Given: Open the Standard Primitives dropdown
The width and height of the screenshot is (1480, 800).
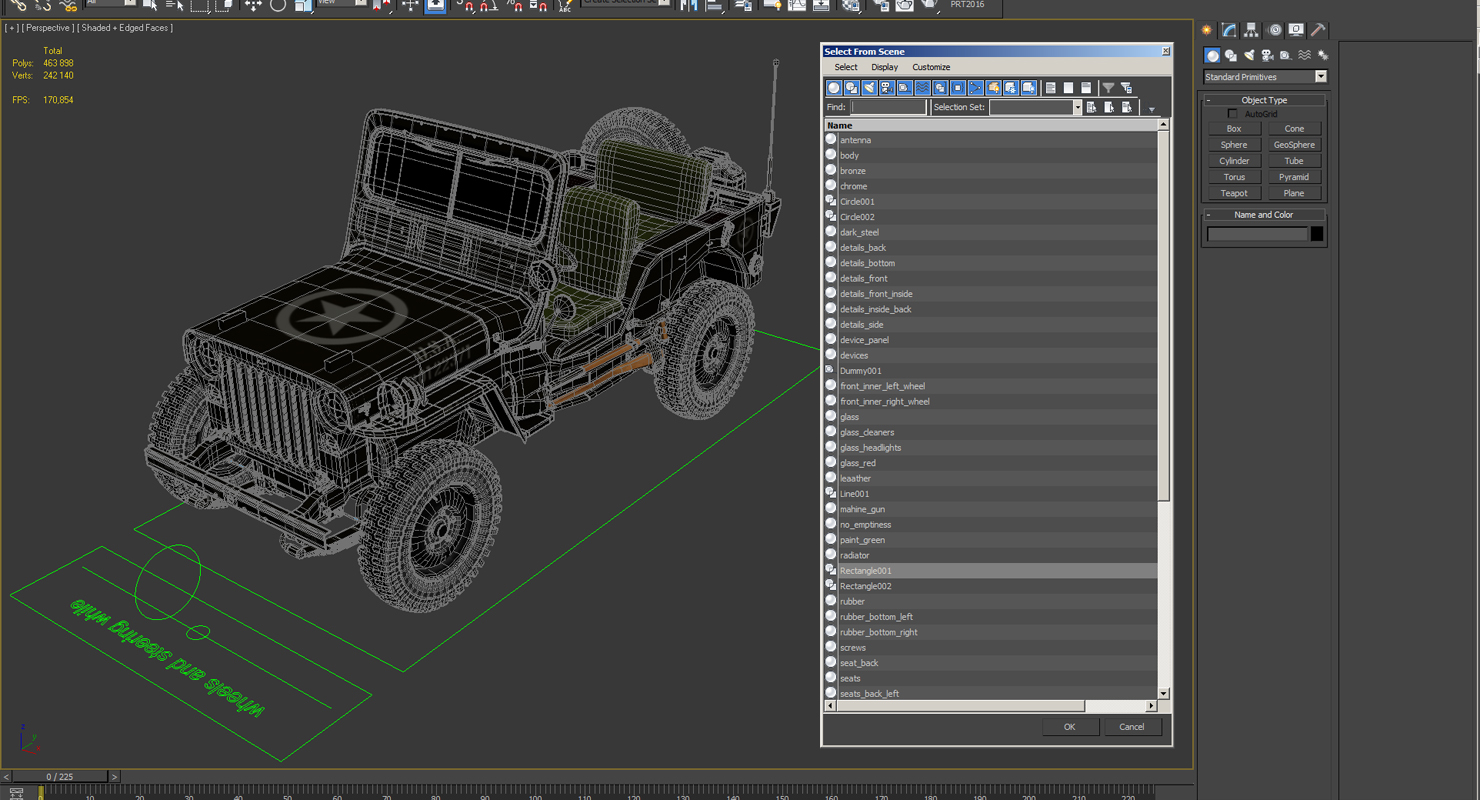Looking at the screenshot, I should click(1265, 77).
